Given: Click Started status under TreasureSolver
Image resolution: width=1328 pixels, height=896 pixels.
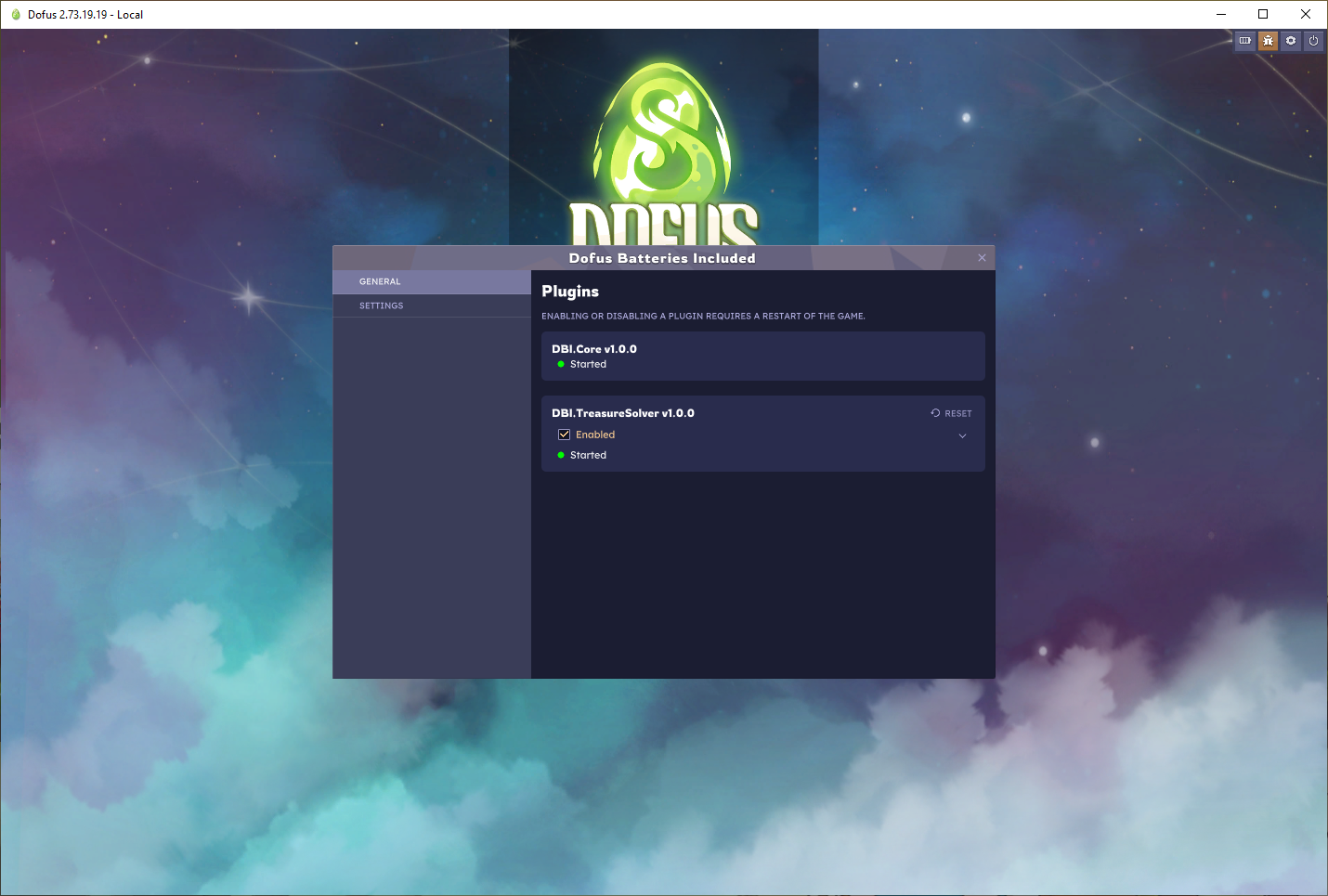Looking at the screenshot, I should [588, 455].
